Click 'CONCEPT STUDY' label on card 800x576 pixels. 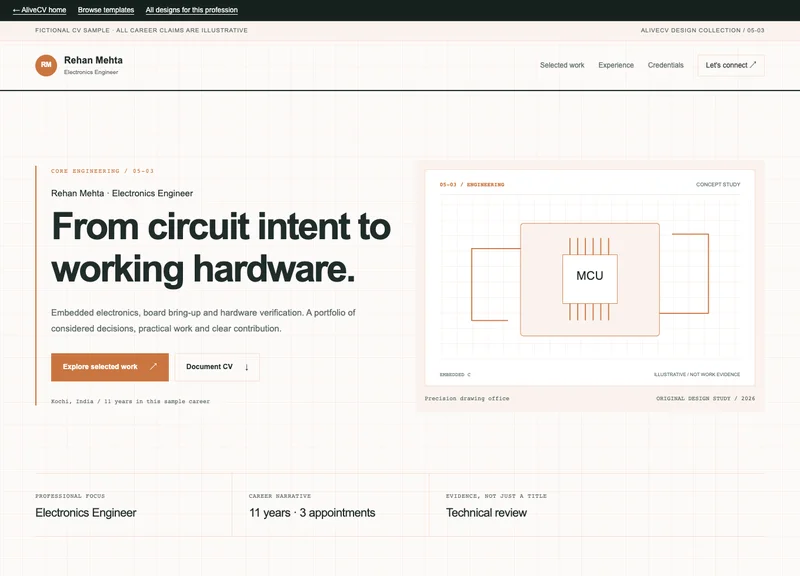click(718, 185)
